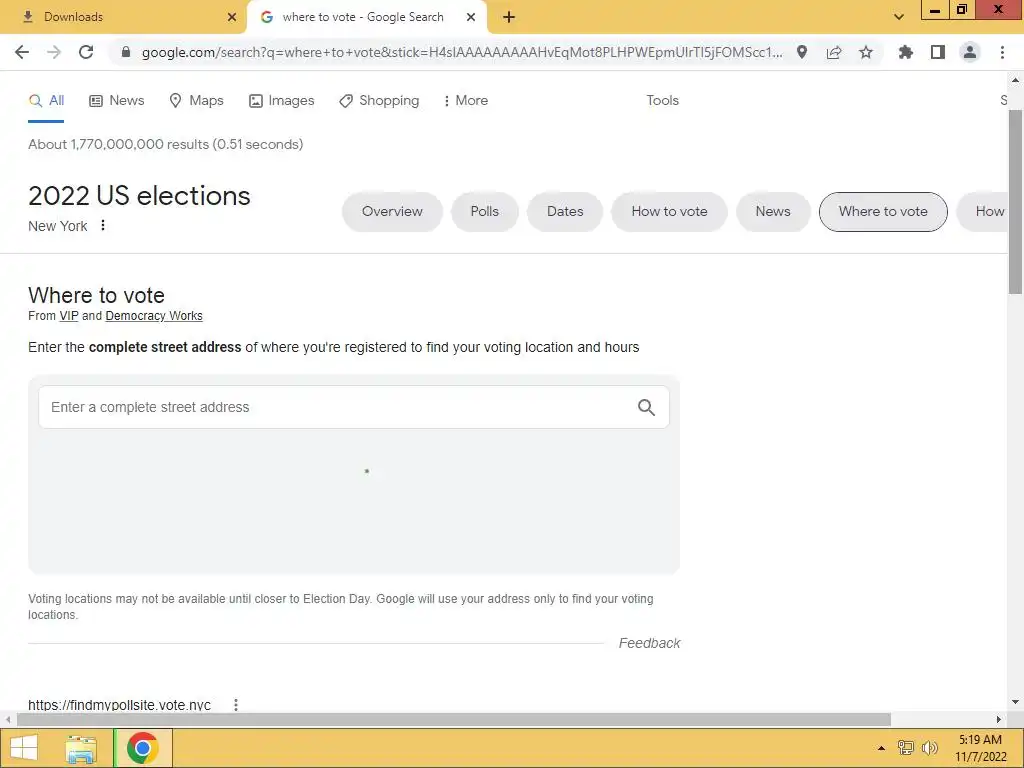Open options for findmypollsite result
1024x768 pixels.
(x=236, y=705)
